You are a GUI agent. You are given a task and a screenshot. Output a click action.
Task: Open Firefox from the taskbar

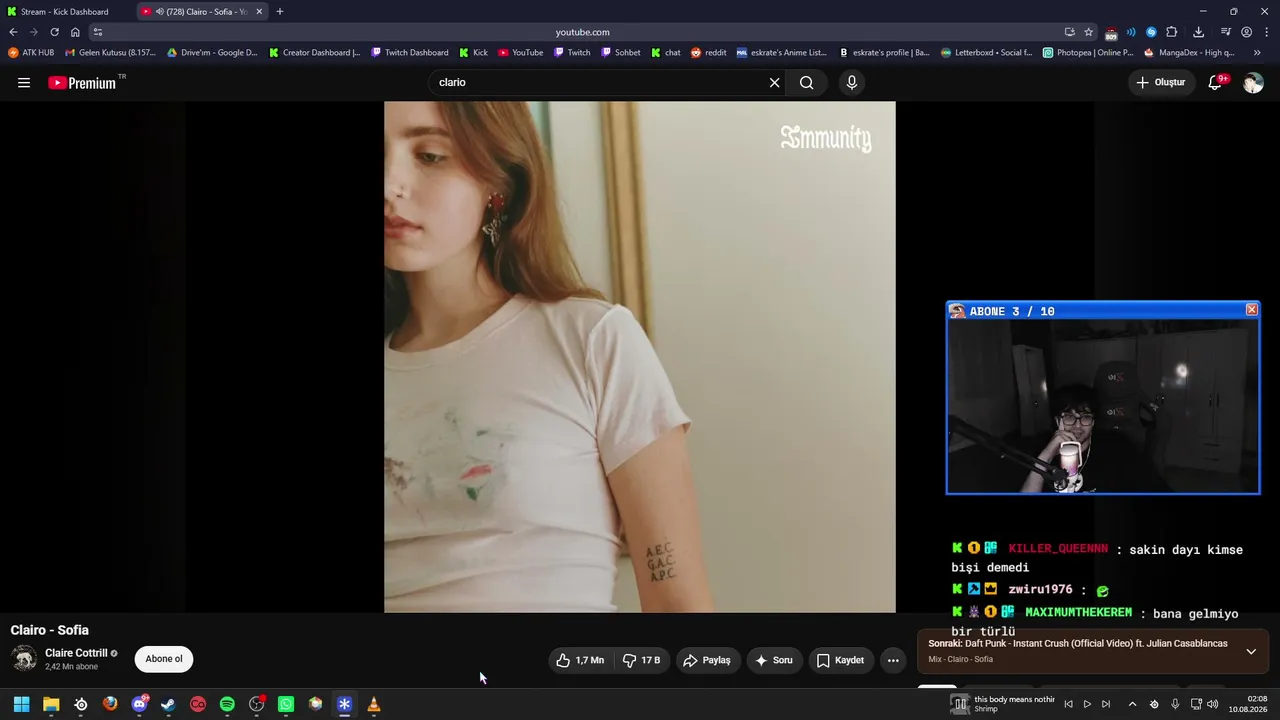110,704
